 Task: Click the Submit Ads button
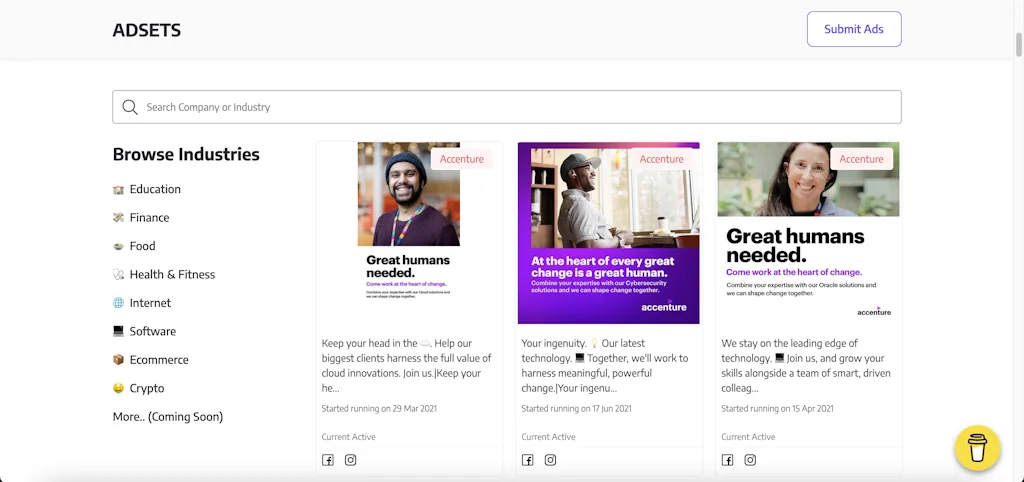[x=854, y=29]
